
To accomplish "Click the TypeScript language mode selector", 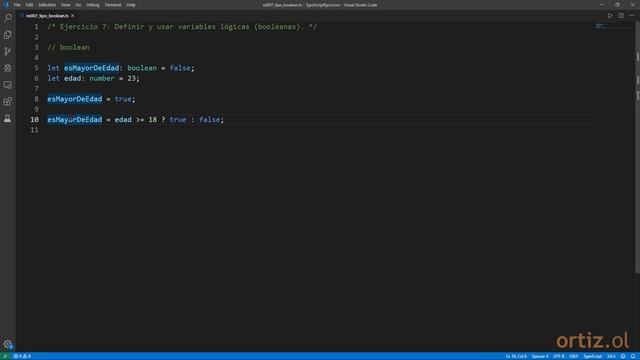I will tap(592, 356).
